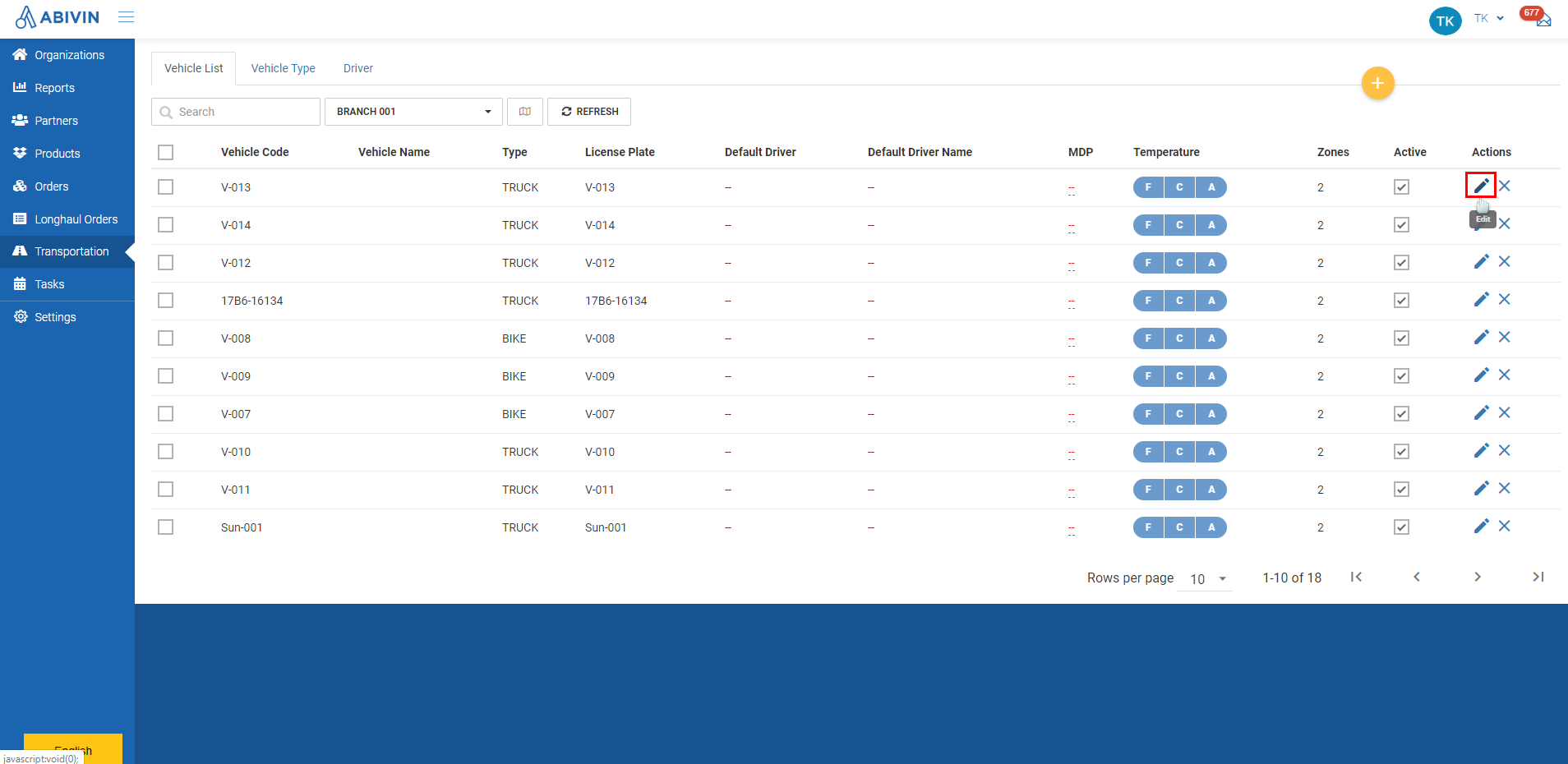Open Organizations in the sidebar

pyautogui.click(x=67, y=55)
